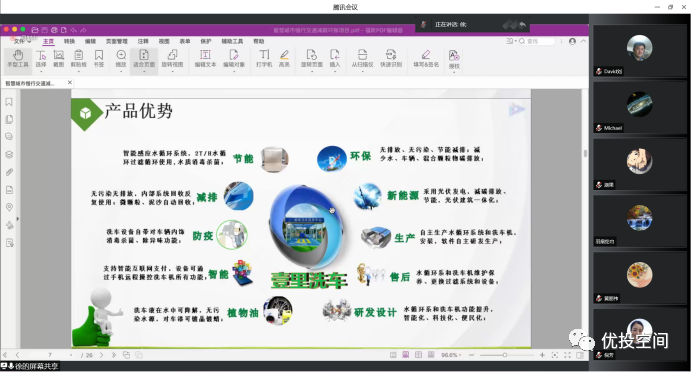Open comments panel in left sidebar
Image resolution: width=692 pixels, height=372 pixels.
[x=9, y=137]
